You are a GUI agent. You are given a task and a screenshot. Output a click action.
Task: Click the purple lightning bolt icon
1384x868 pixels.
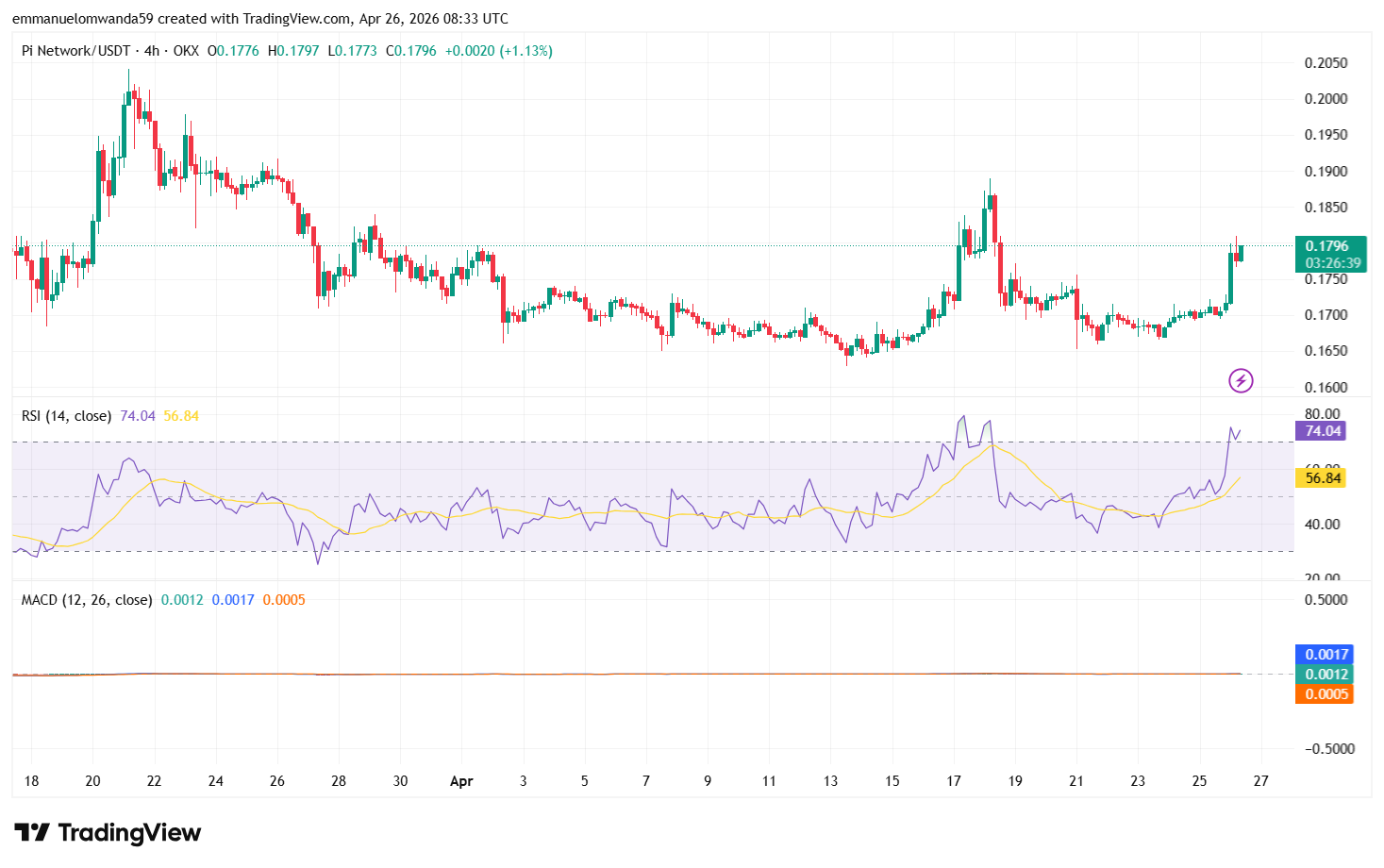(1241, 380)
